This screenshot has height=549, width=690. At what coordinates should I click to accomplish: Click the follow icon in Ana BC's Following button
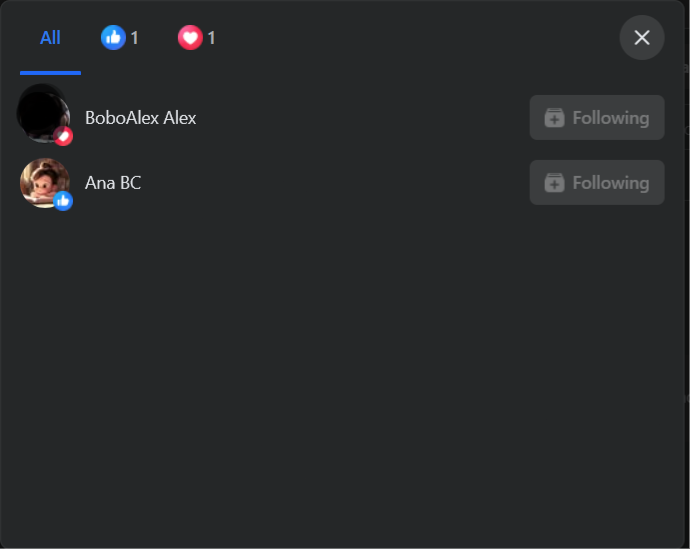click(x=554, y=183)
